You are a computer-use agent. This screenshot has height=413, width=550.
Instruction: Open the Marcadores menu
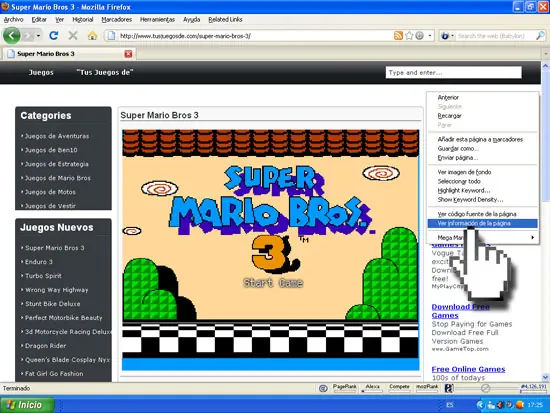click(117, 20)
